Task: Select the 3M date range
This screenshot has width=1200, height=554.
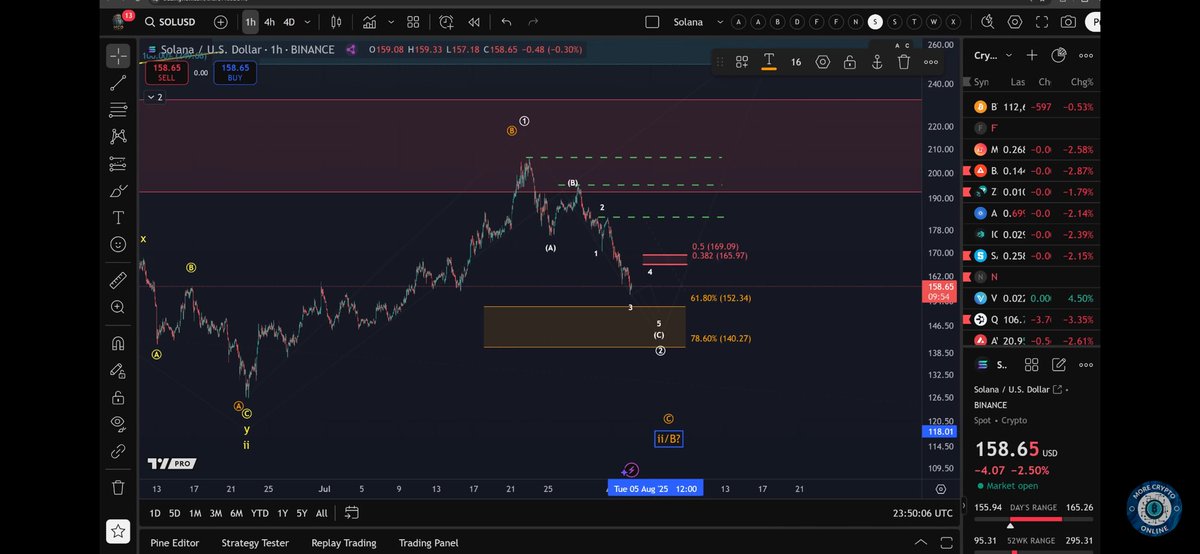Action: pos(215,513)
